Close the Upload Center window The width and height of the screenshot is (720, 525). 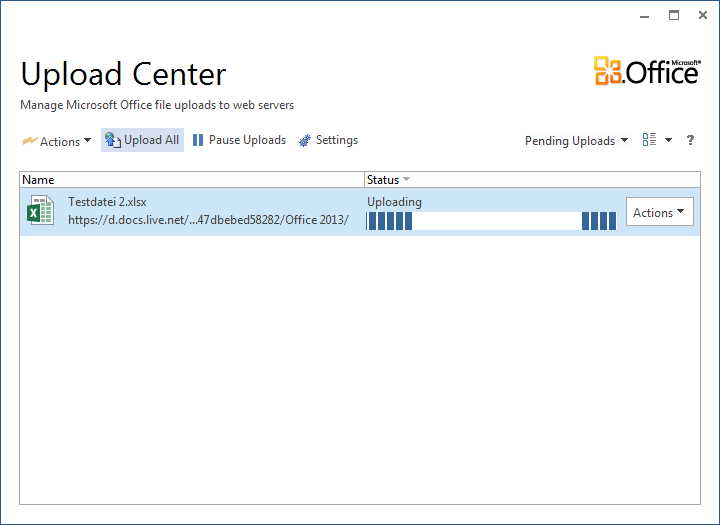pos(703,15)
